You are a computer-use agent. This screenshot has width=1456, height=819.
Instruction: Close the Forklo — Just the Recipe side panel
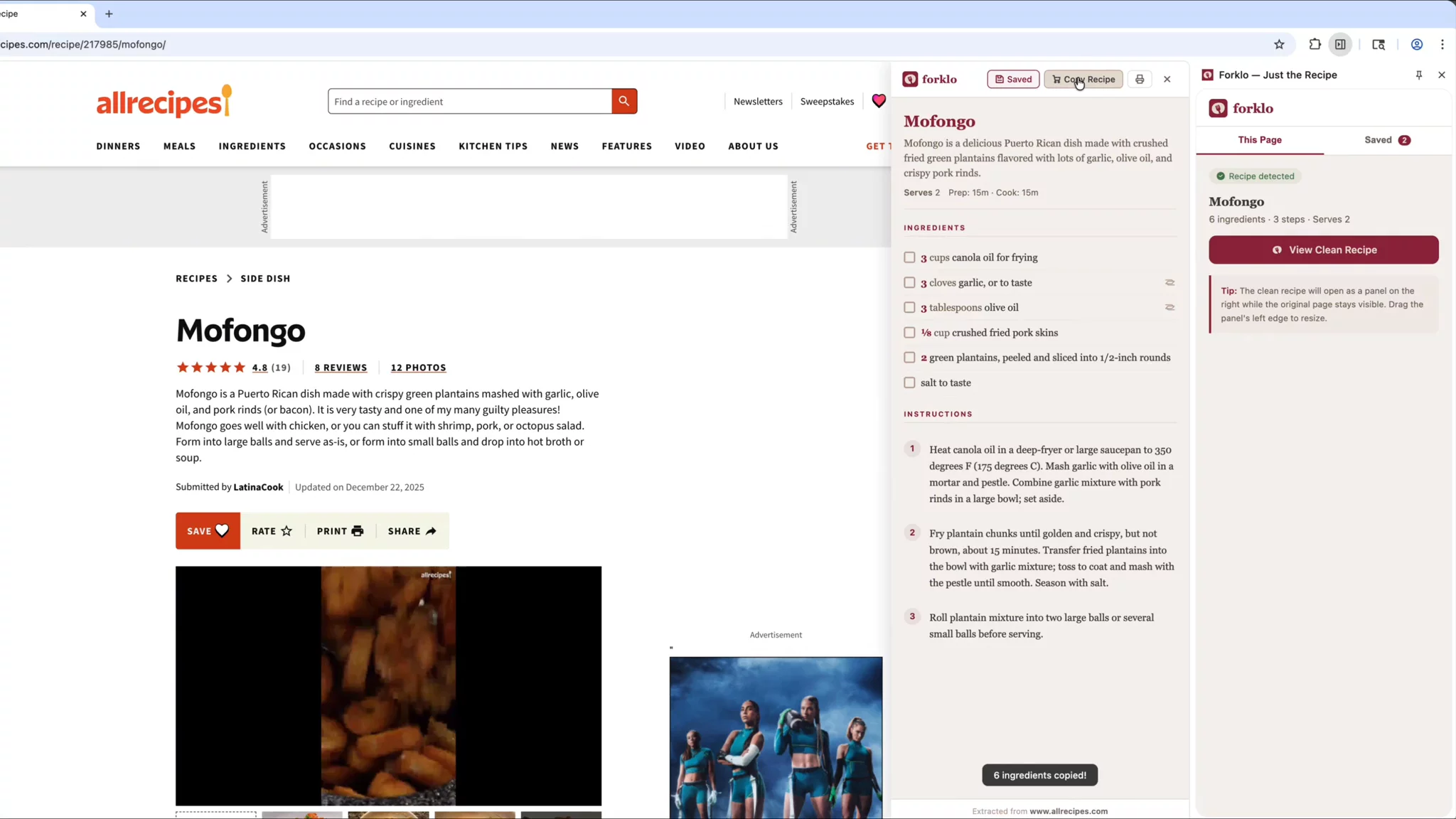pos(1441,75)
